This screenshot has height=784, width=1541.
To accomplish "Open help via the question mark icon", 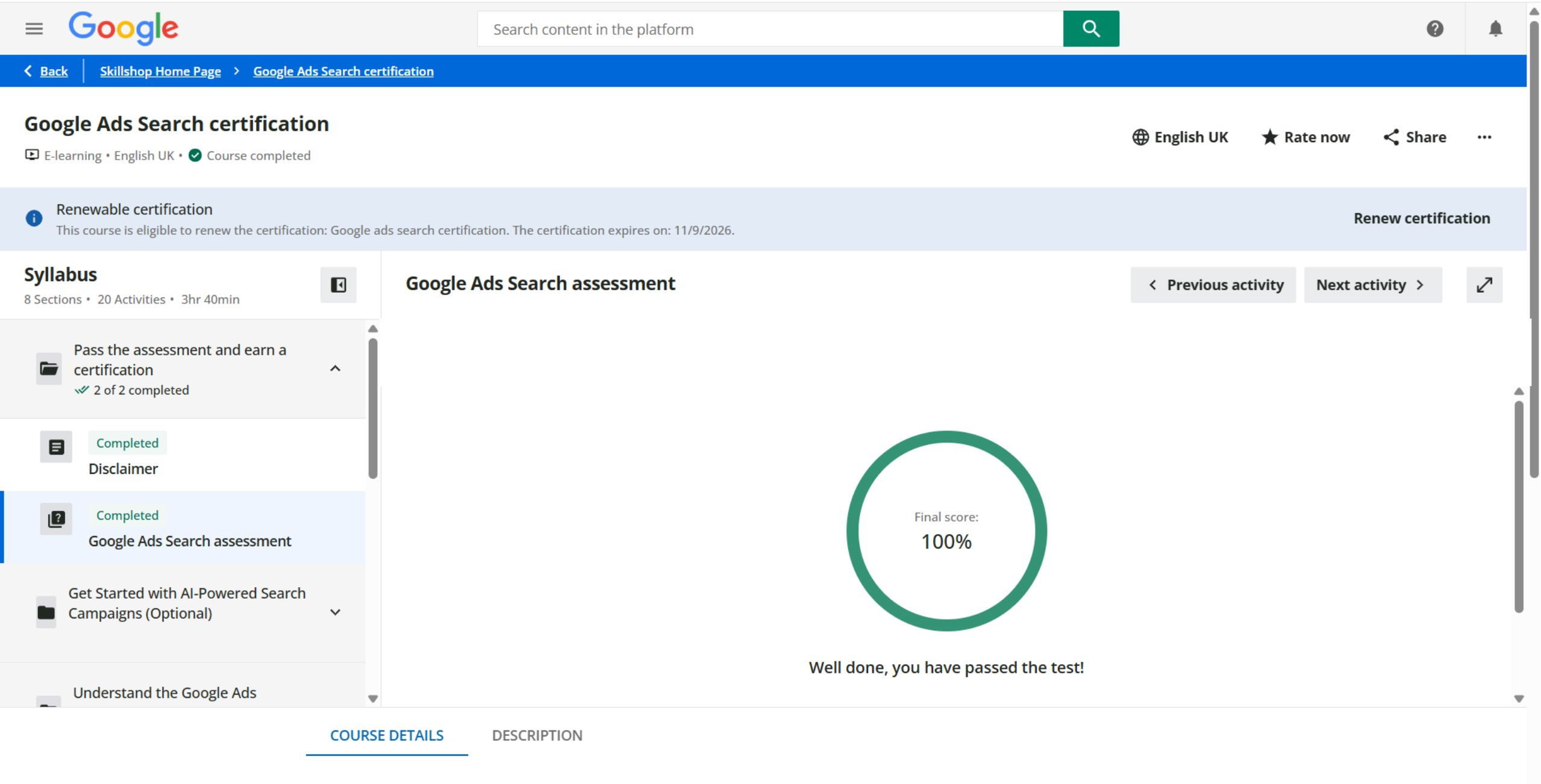I will point(1436,28).
